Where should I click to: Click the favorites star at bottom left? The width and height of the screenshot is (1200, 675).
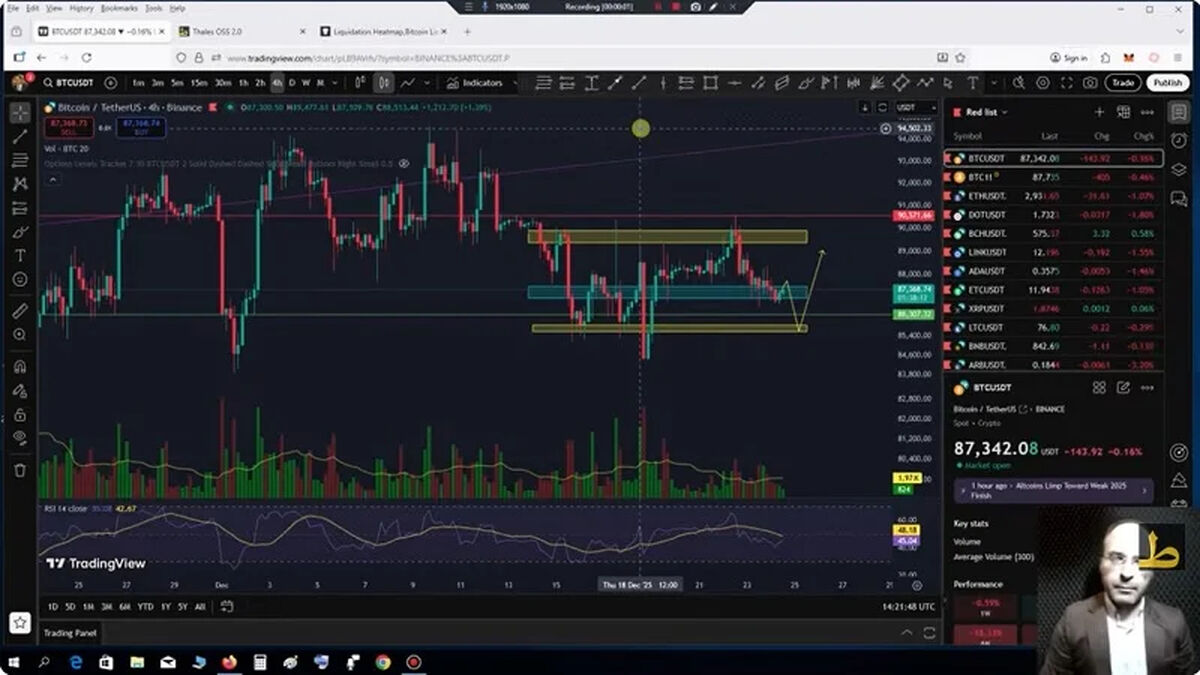pyautogui.click(x=20, y=623)
